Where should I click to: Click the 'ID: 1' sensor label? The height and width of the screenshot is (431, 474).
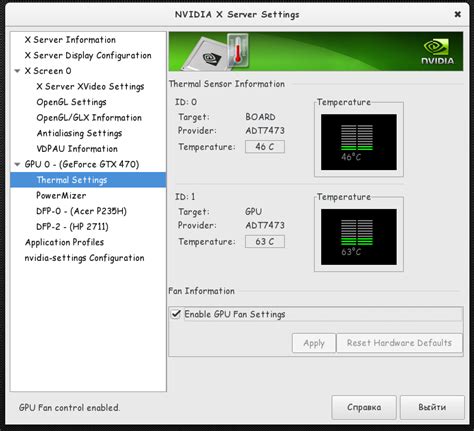[x=185, y=197]
